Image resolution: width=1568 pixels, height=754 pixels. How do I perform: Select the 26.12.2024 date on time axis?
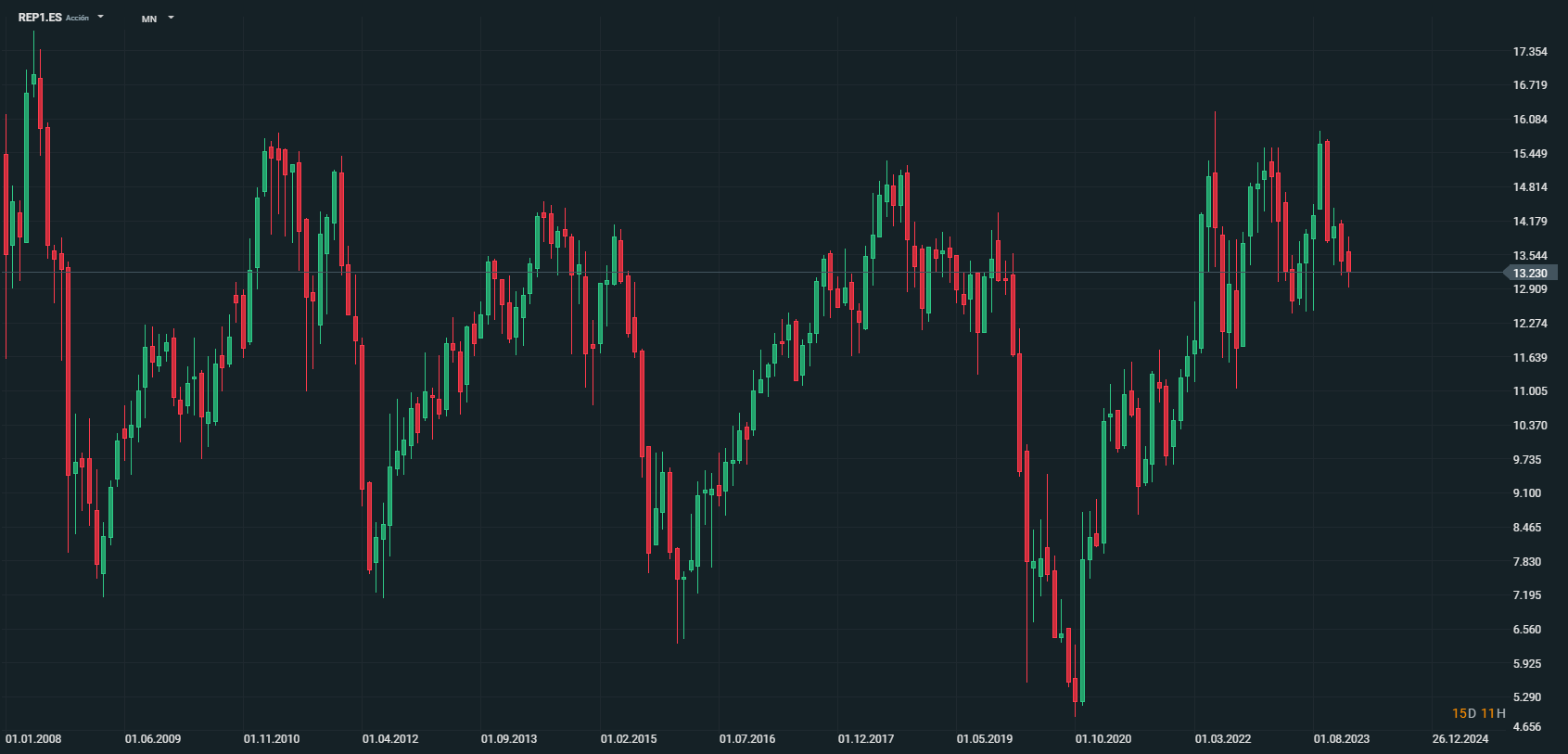[x=1460, y=739]
